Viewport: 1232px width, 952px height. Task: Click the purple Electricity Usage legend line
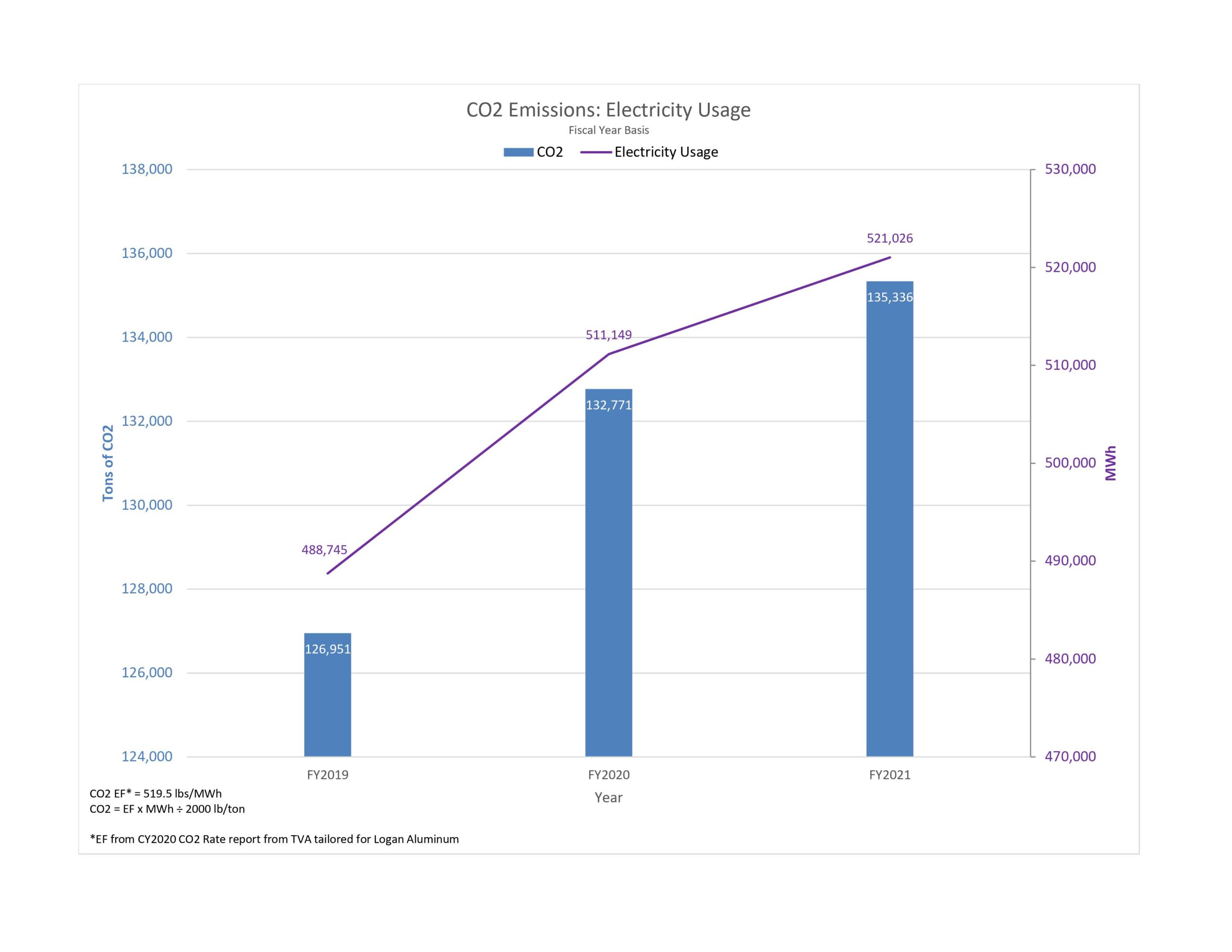click(x=596, y=152)
